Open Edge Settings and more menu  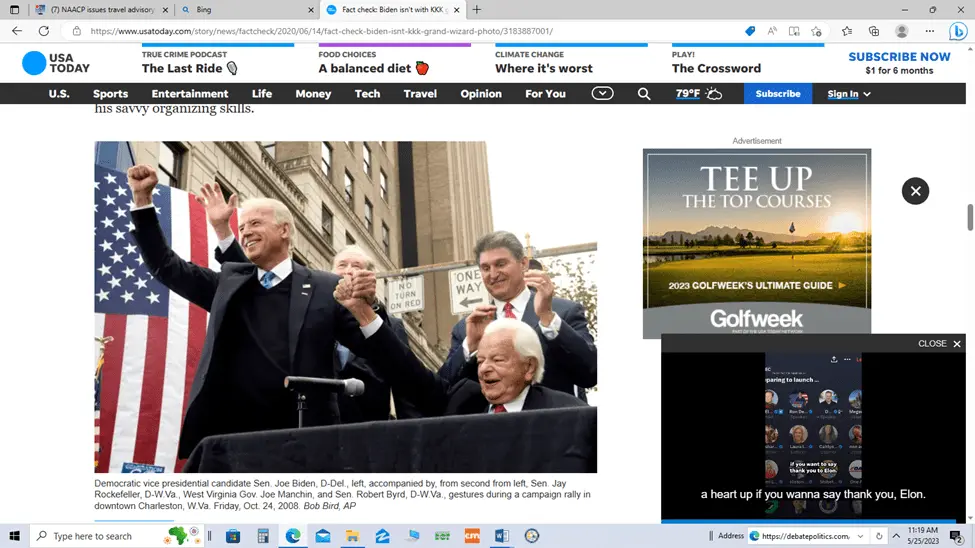coord(930,31)
